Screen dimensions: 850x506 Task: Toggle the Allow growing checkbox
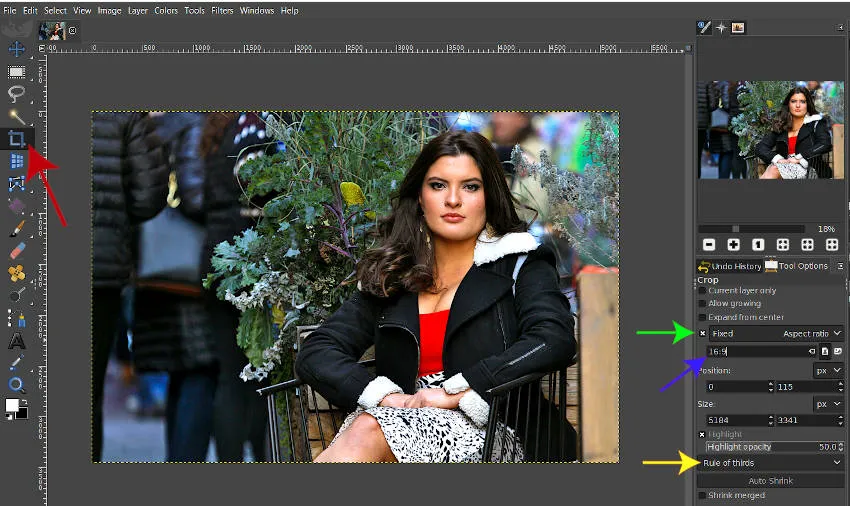tap(702, 304)
